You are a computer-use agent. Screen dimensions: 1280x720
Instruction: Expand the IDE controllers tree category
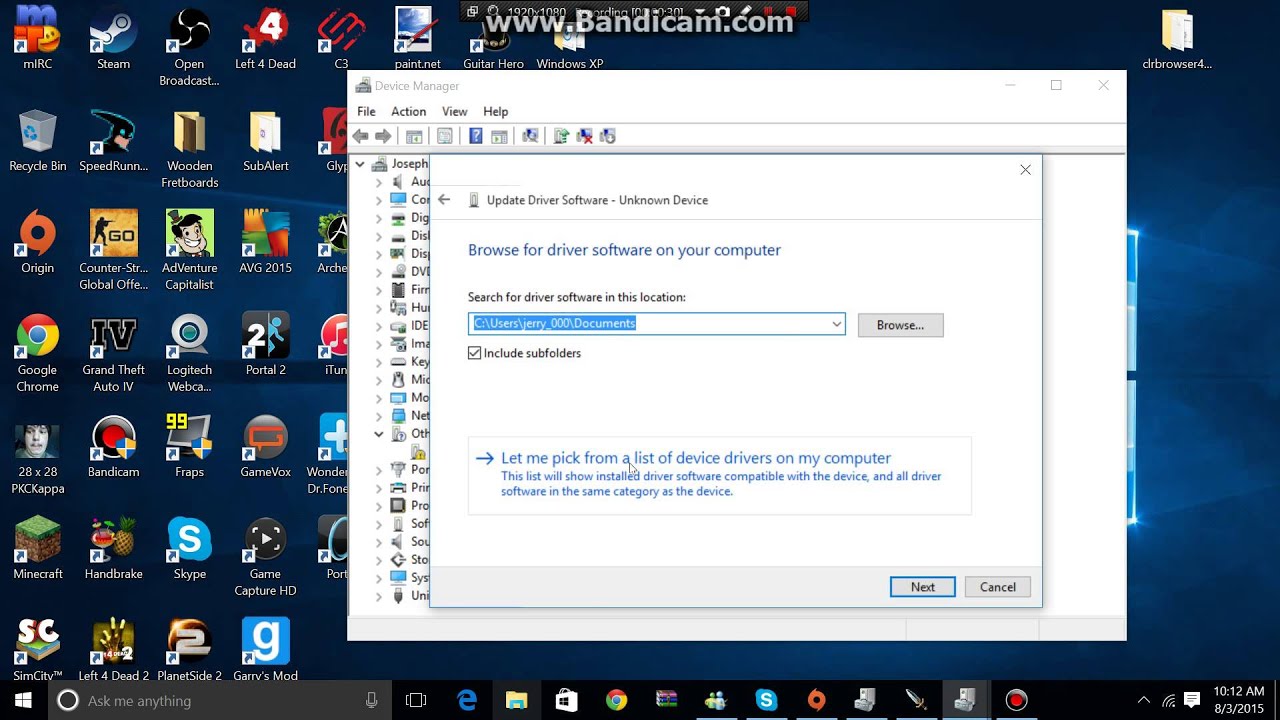378,326
